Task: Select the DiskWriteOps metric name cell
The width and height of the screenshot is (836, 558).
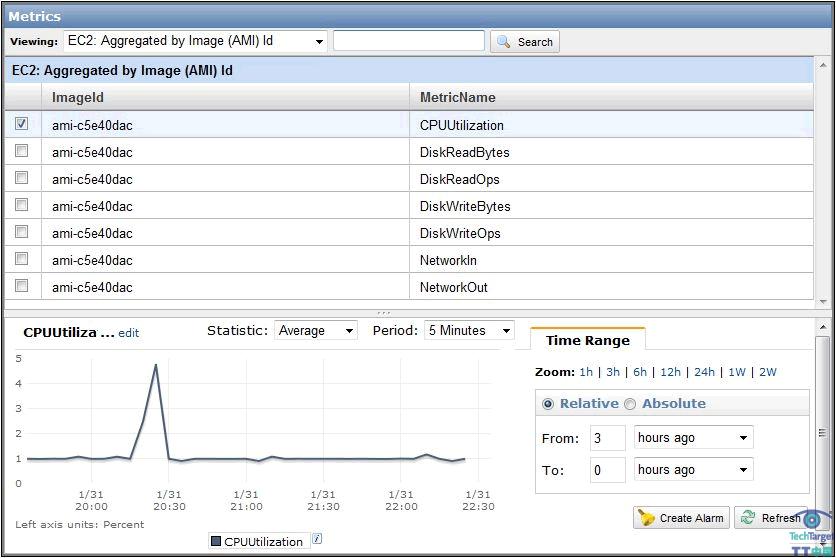Action: pos(612,233)
